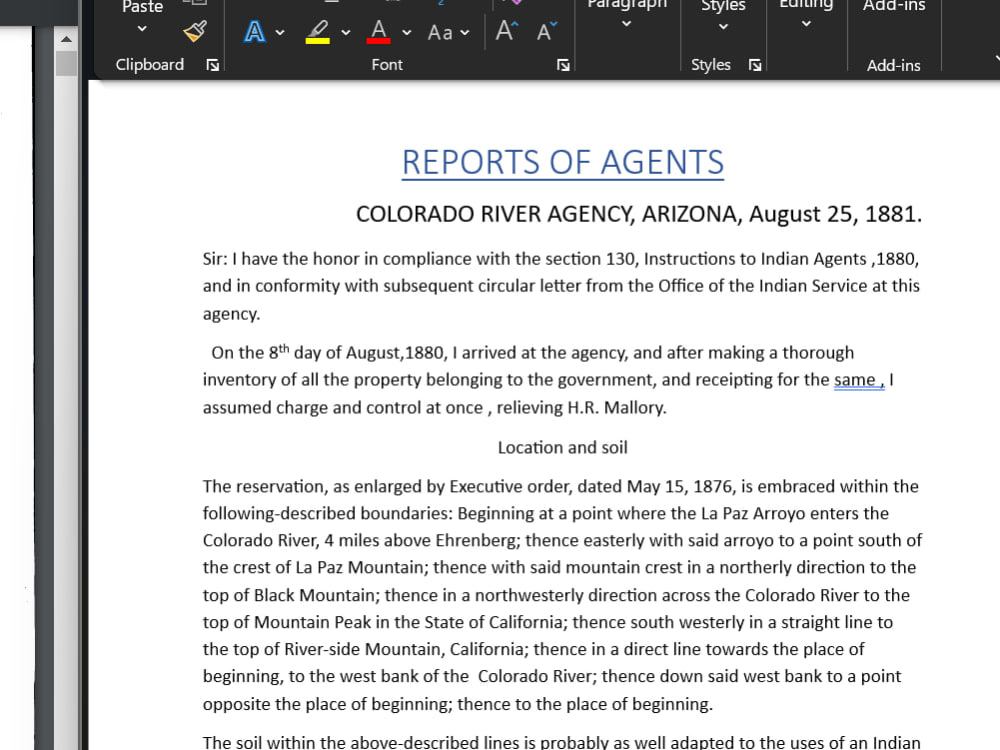
Task: Click text "Colorado River, 4 miles above Ehrenberg"
Action: pos(361,541)
